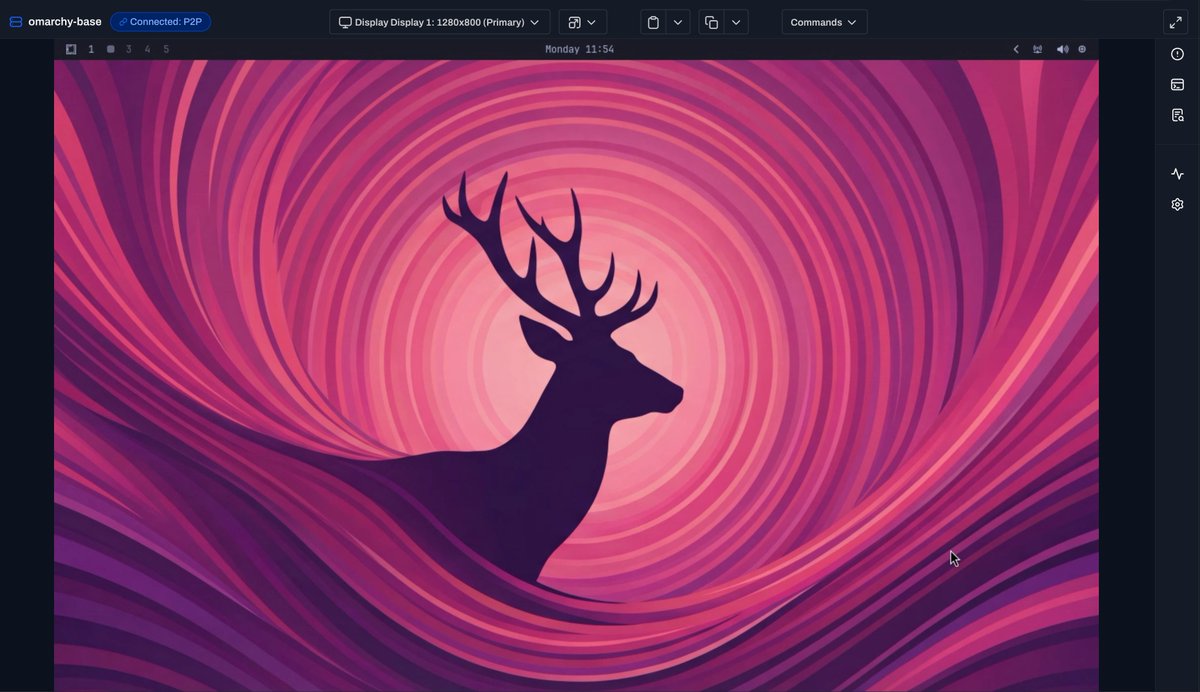Click the Monday 11:54 clock

coord(579,49)
